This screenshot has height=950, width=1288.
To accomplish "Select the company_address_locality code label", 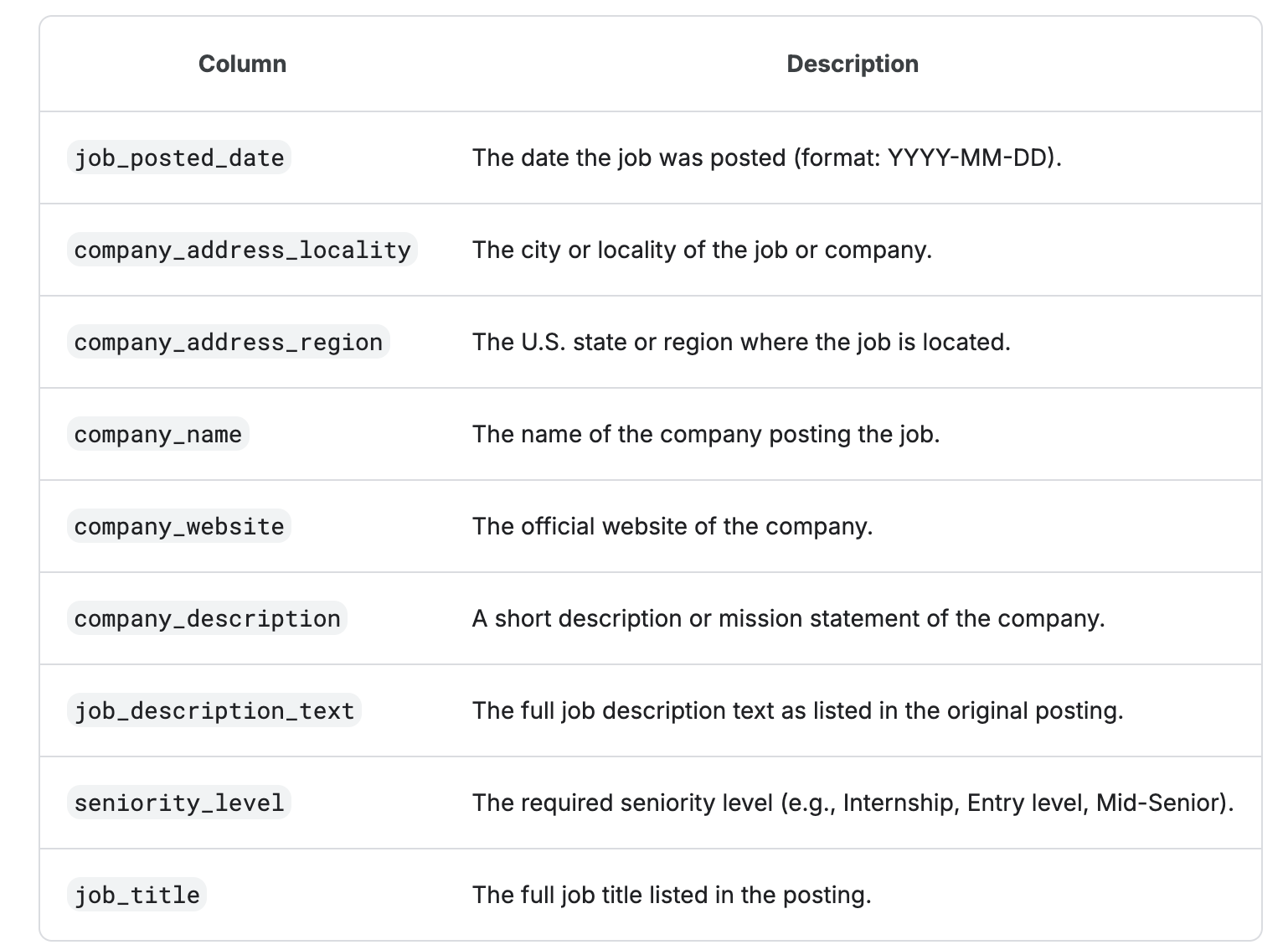I will 242,250.
